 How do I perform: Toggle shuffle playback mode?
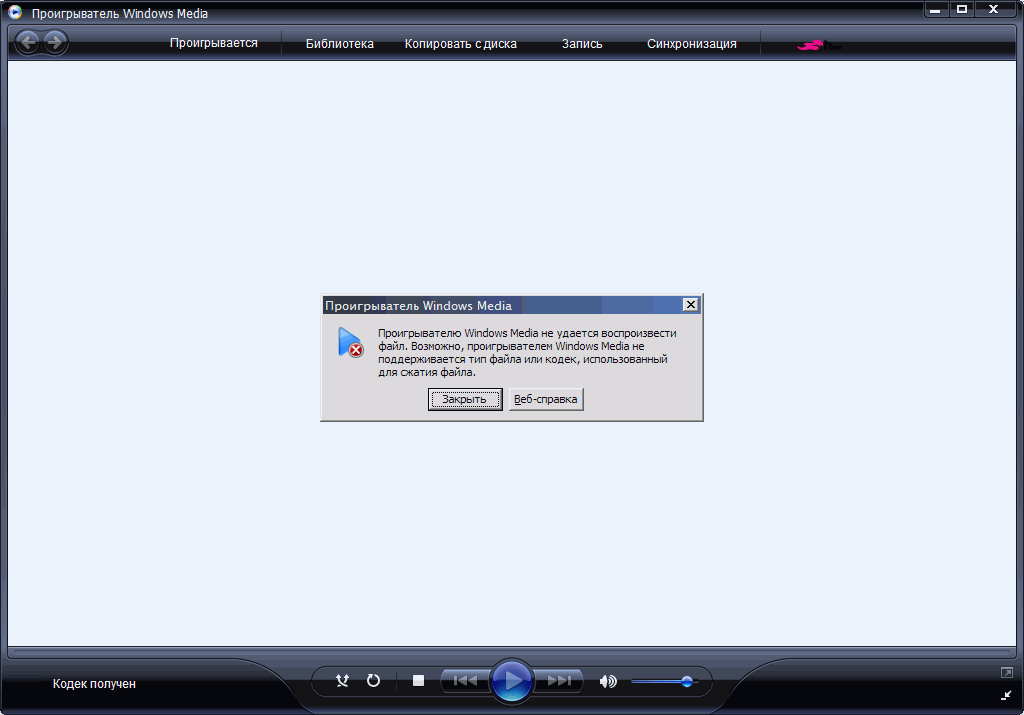[342, 681]
